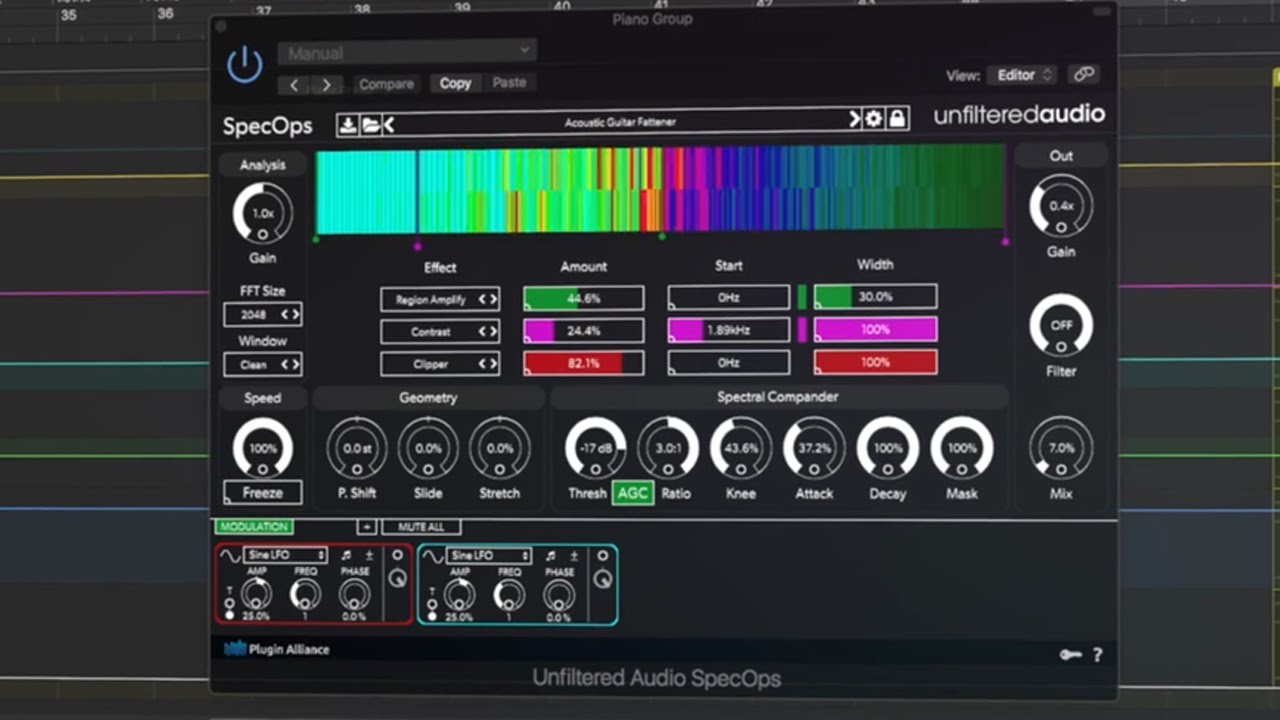Click the green 44.6% Amount bar
1280x720 pixels.
584,298
